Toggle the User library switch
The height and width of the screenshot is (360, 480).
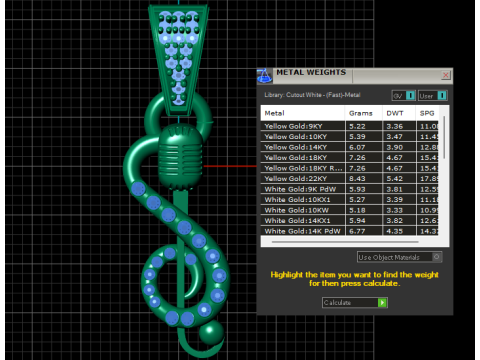[x=433, y=96]
